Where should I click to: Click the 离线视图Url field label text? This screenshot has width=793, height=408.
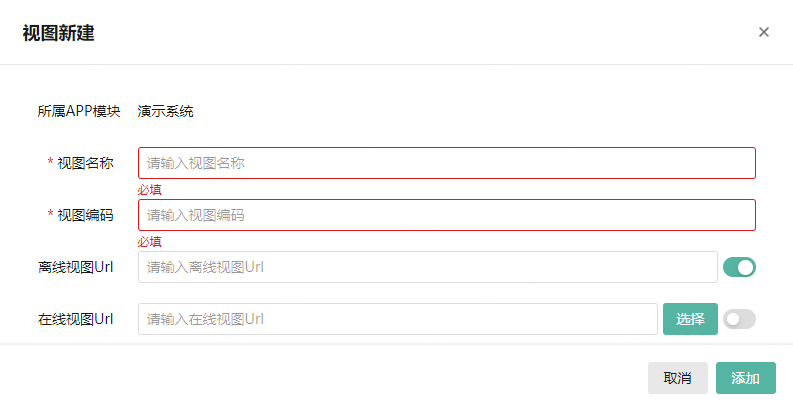click(x=76, y=267)
